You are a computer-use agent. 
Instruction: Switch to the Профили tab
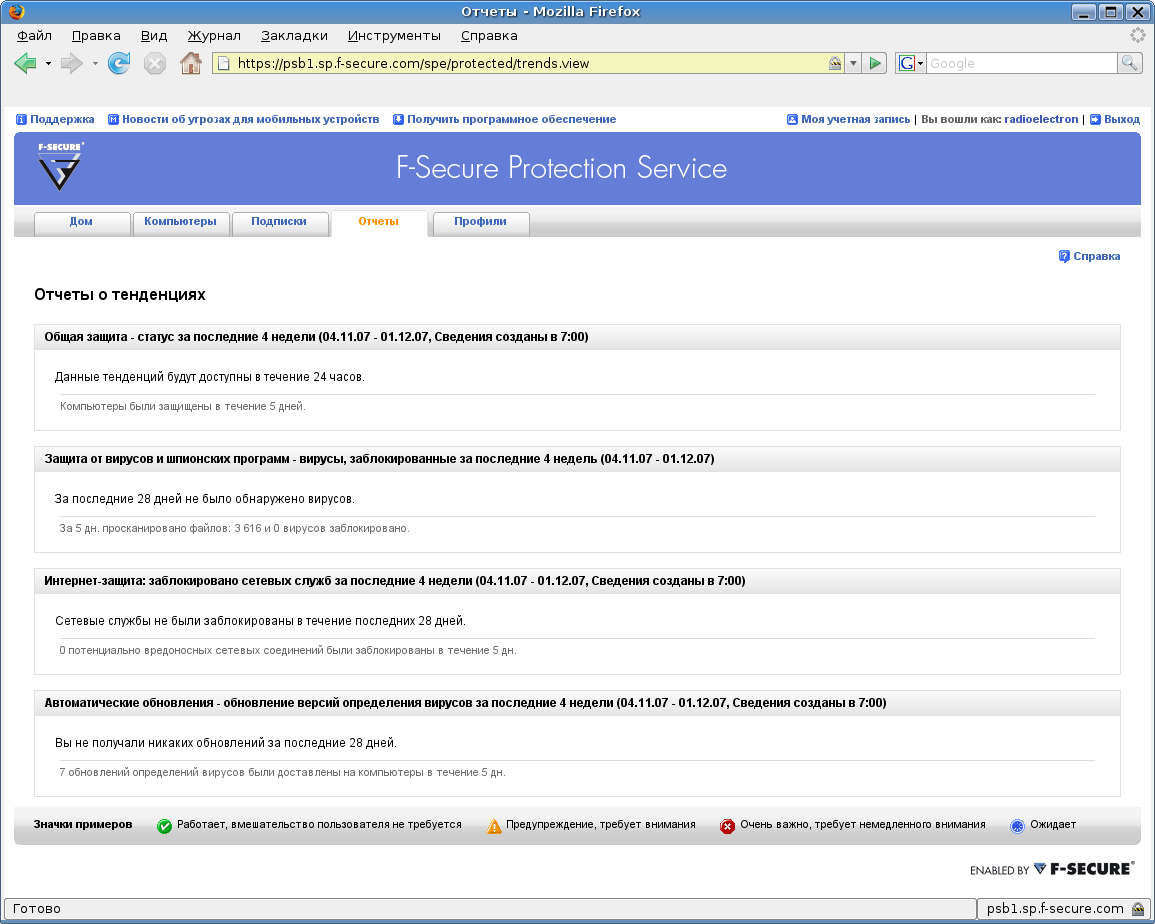tap(480, 223)
